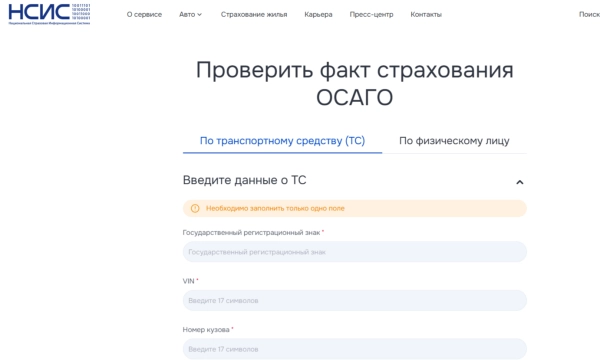Open the 'Пресс-центр' section
Image resolution: width=600 pixels, height=360 pixels.
[x=371, y=15]
